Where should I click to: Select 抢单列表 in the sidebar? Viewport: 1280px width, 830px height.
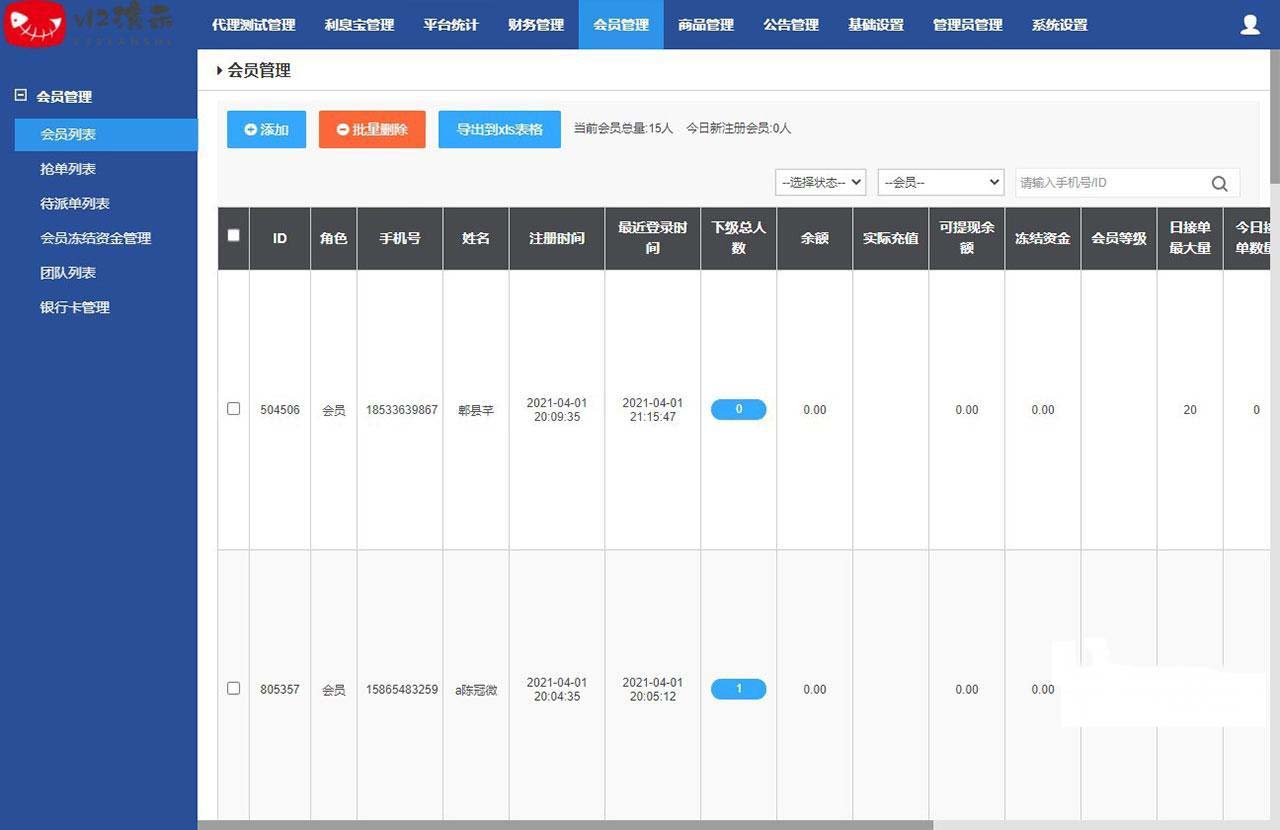coord(68,169)
